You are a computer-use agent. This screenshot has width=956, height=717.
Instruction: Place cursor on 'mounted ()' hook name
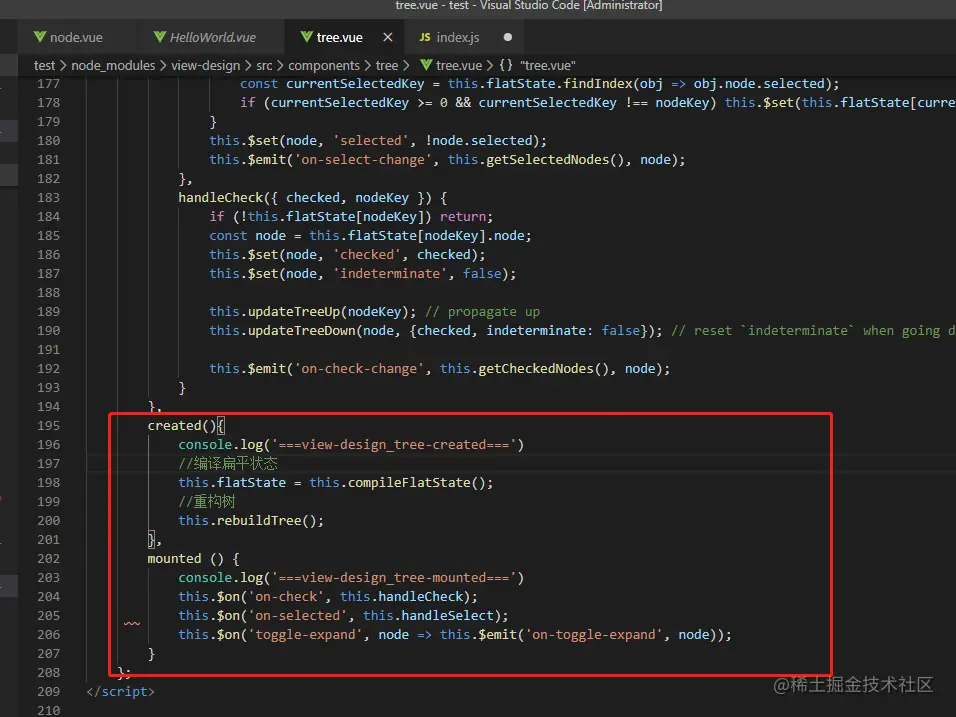click(x=186, y=558)
